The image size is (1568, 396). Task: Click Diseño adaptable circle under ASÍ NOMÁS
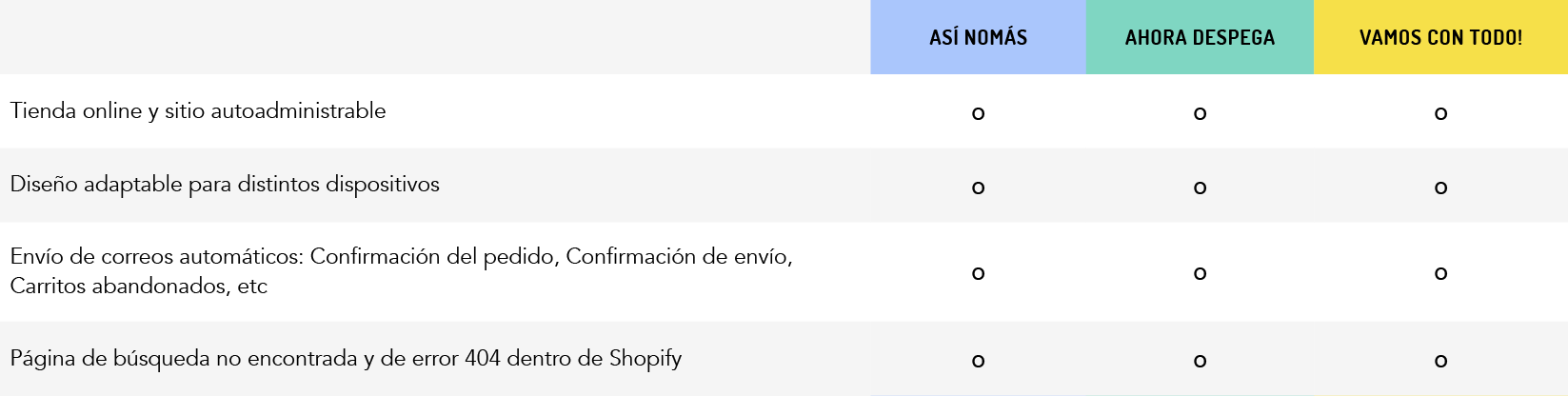coord(978,188)
